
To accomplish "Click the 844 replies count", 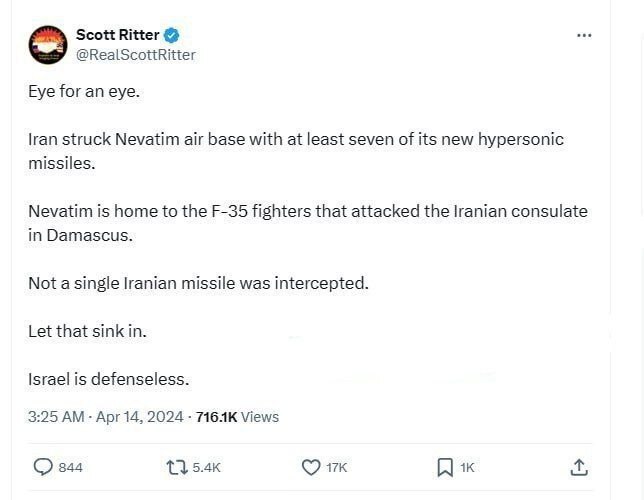I will pos(71,468).
